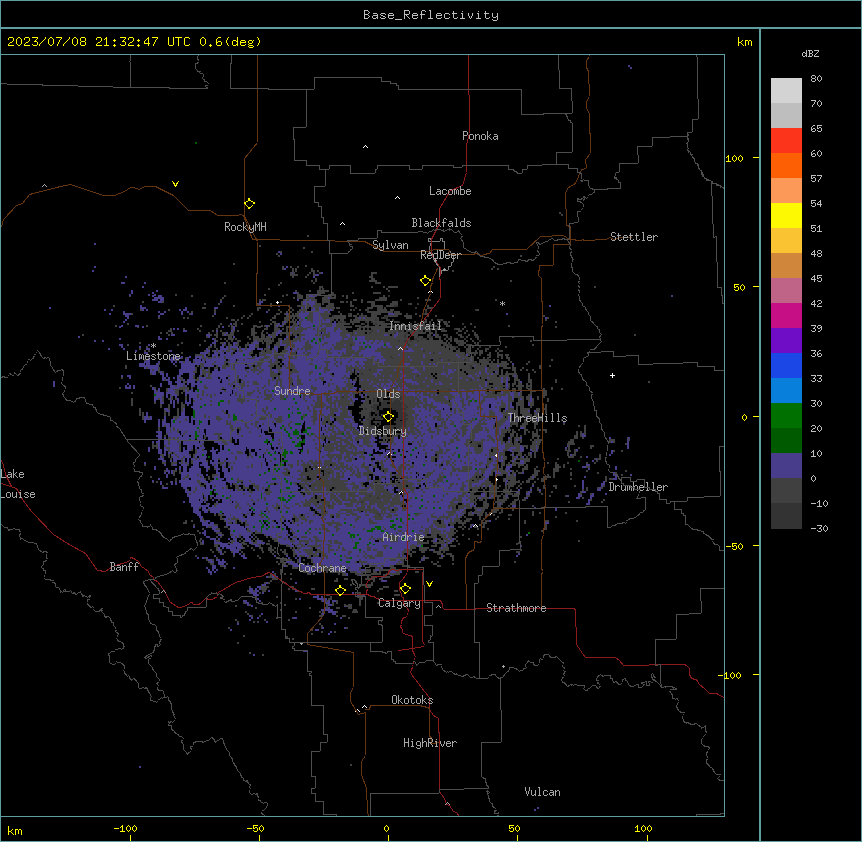This screenshot has height=842, width=862.
Task: Click the Airdrie city label
Action: click(404, 537)
